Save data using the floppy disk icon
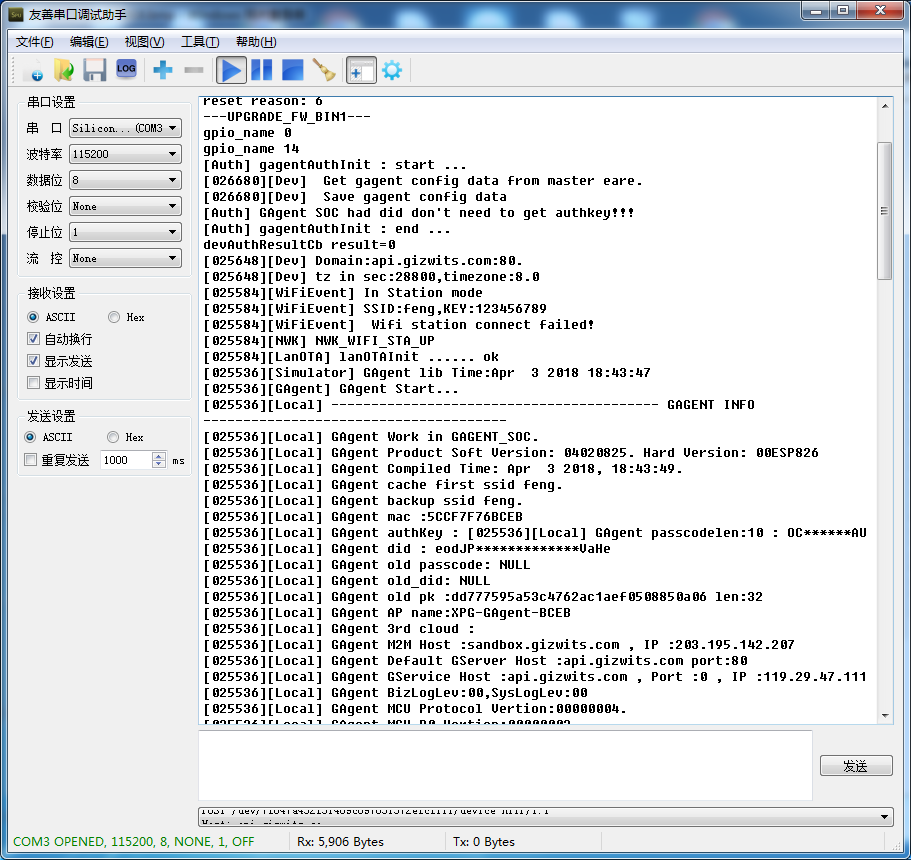Viewport: 911px width, 860px height. click(94, 69)
